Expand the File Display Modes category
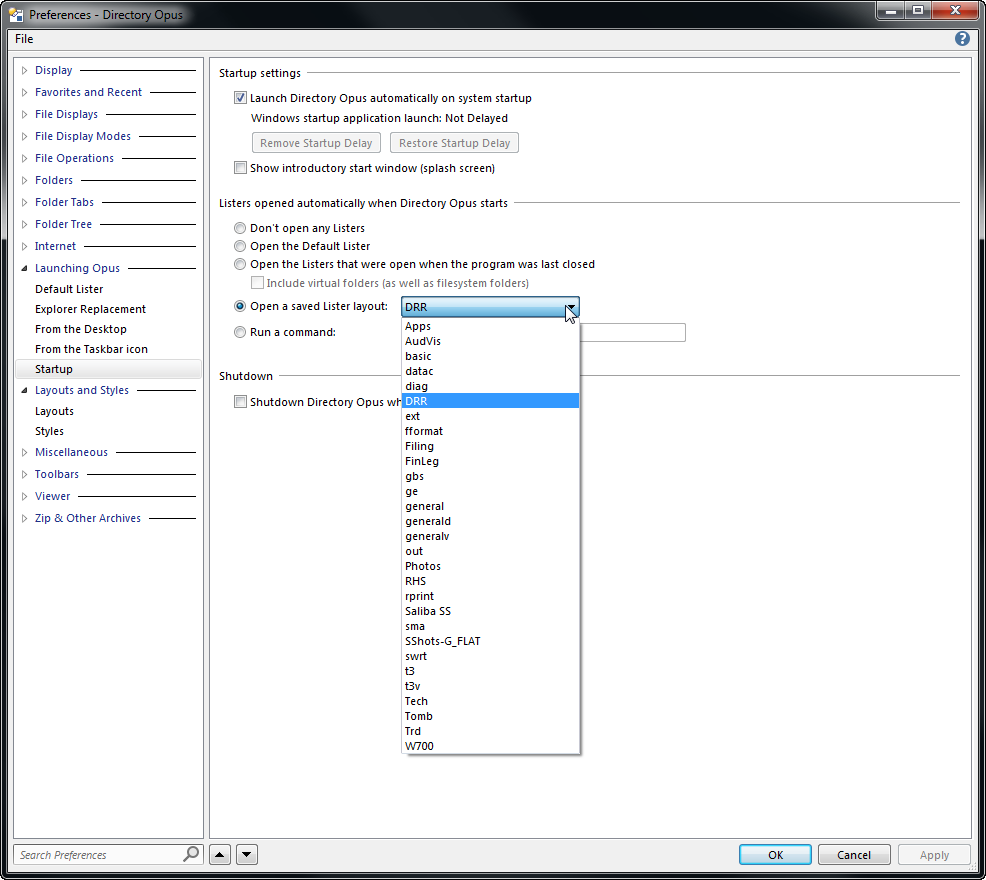 25,136
